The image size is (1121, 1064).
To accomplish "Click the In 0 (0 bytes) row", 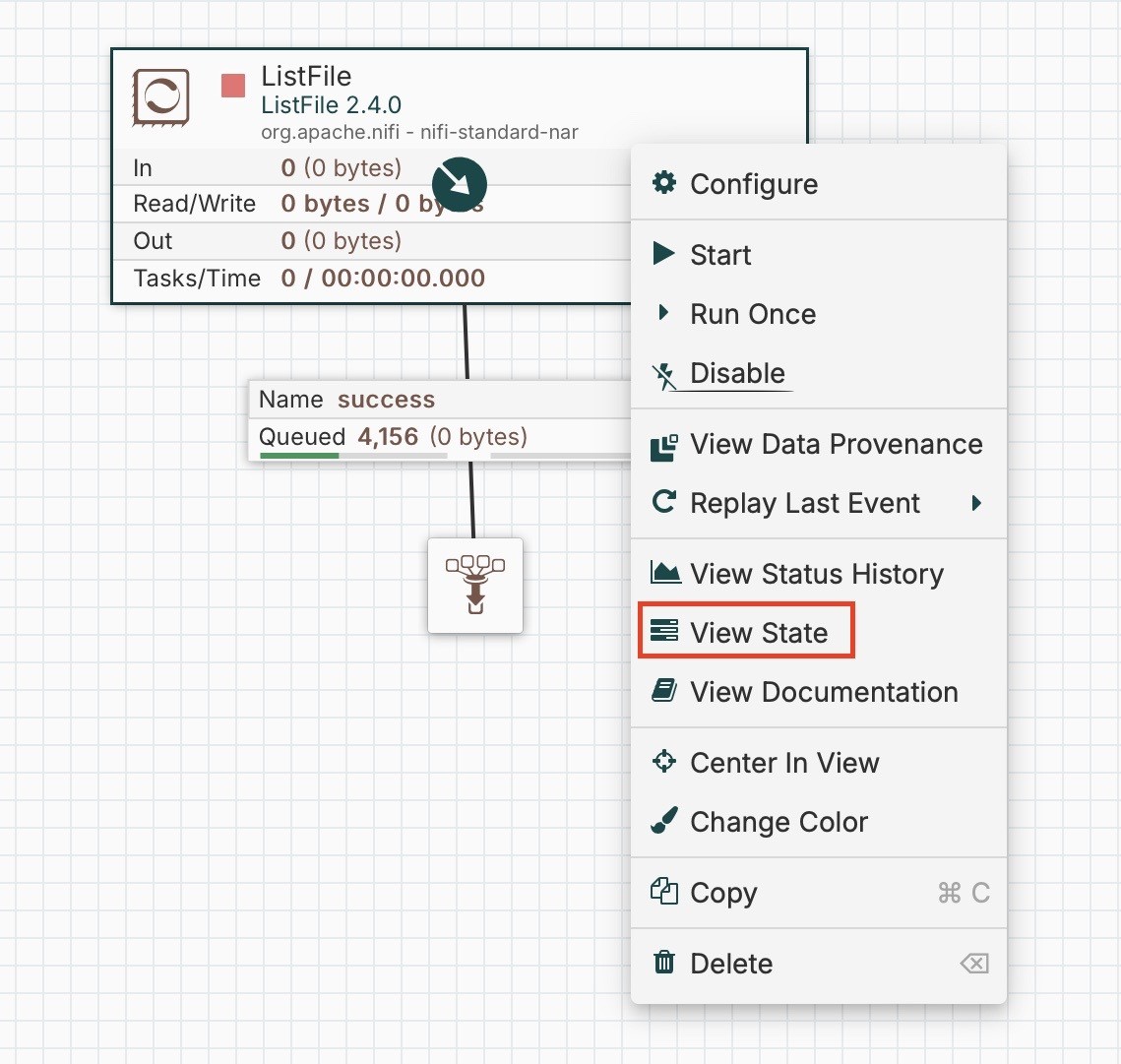I will 372,168.
